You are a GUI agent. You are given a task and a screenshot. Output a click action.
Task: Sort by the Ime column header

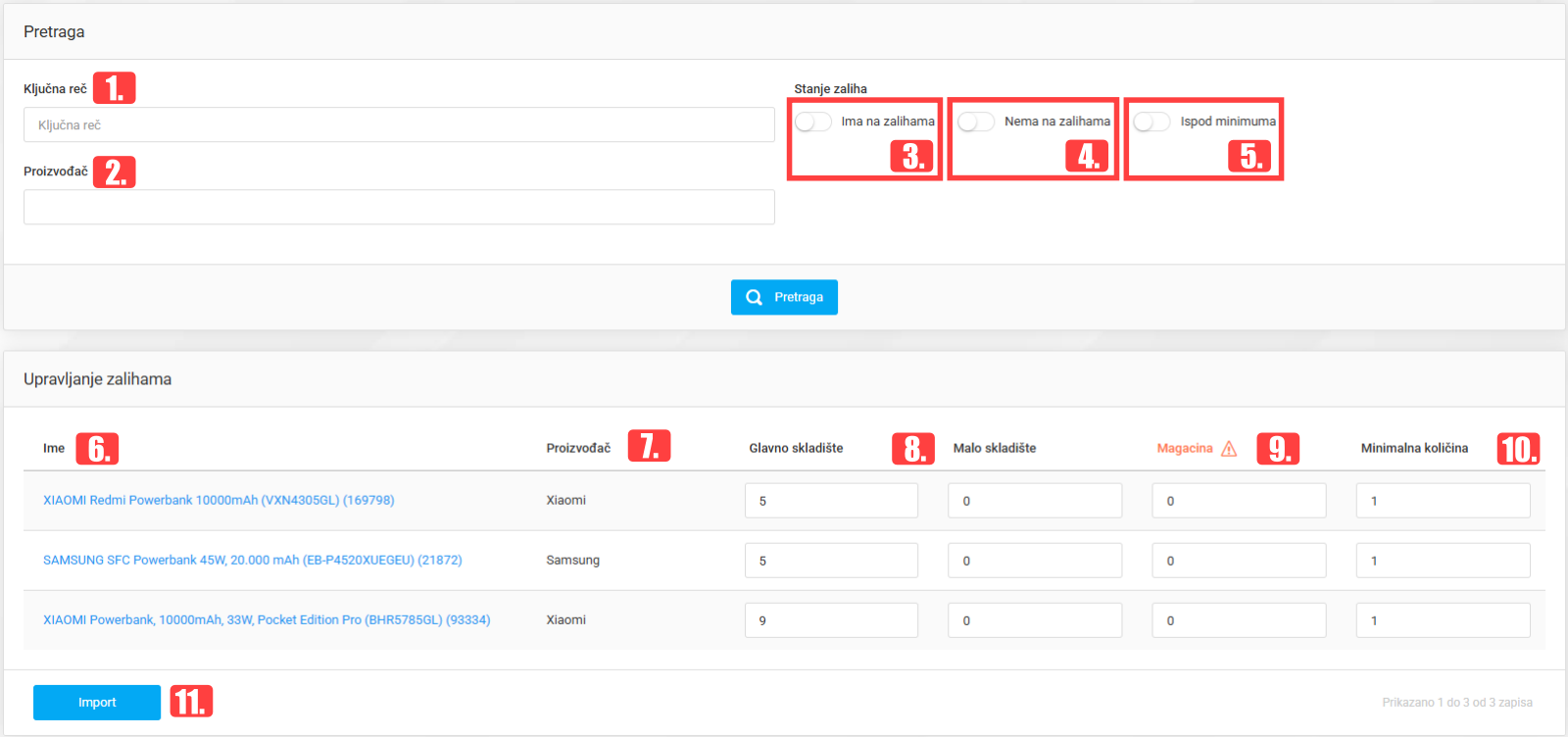[54, 448]
